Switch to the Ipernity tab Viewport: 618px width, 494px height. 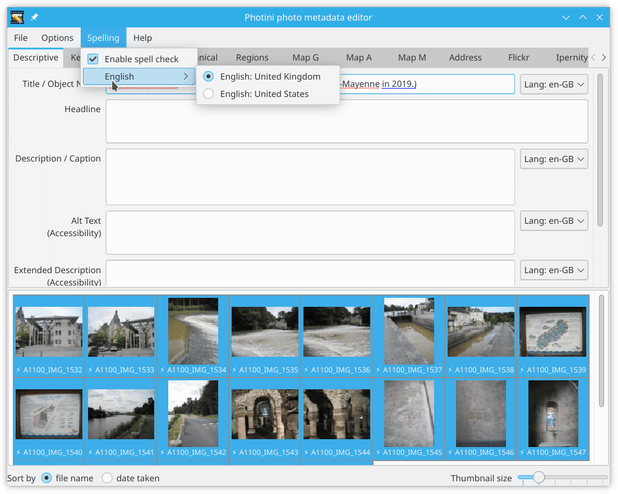(571, 58)
